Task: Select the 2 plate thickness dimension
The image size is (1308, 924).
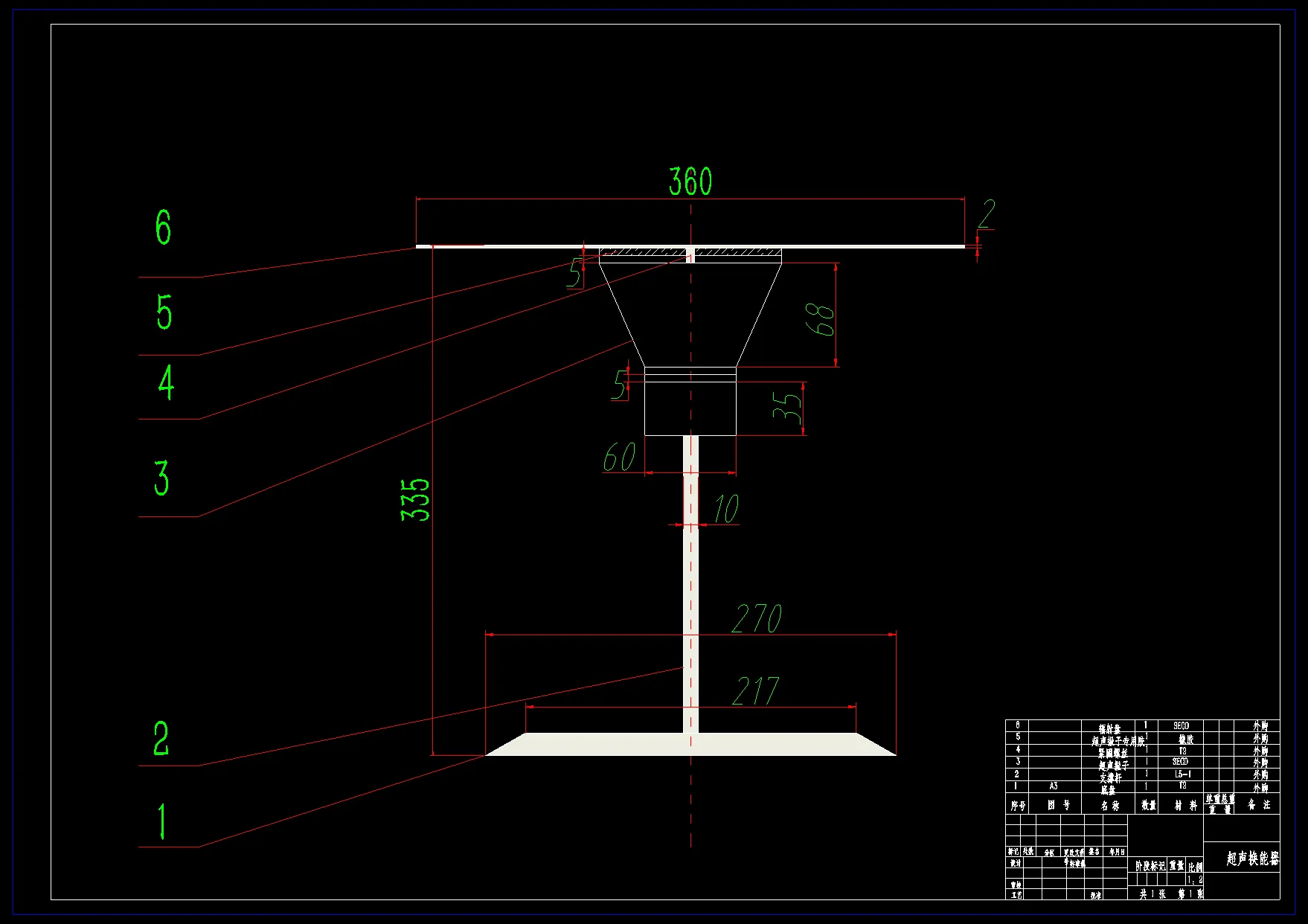Action: [x=987, y=214]
